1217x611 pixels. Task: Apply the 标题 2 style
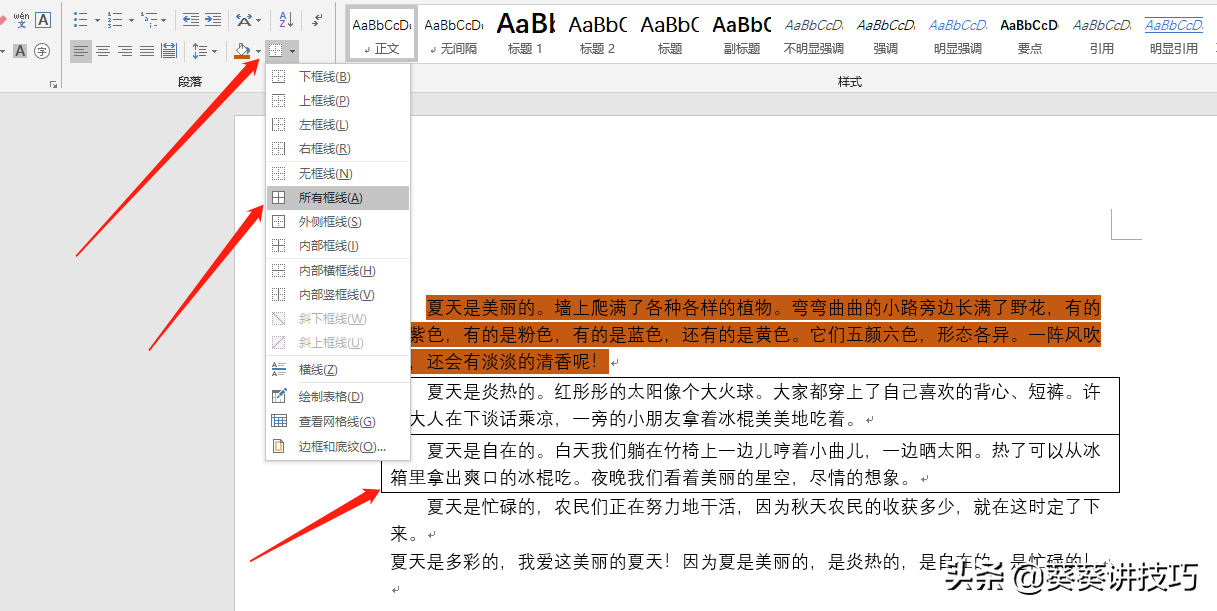[598, 33]
